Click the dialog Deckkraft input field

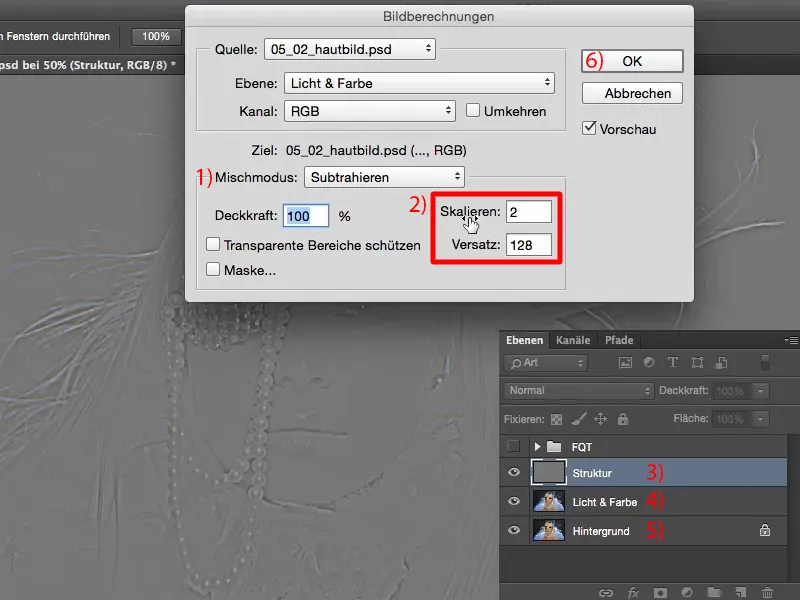[x=306, y=216]
